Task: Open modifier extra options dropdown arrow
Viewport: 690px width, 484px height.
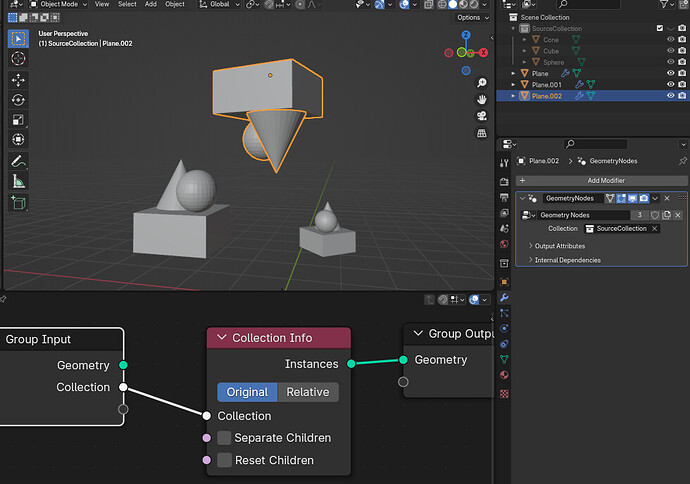Action: 655,198
